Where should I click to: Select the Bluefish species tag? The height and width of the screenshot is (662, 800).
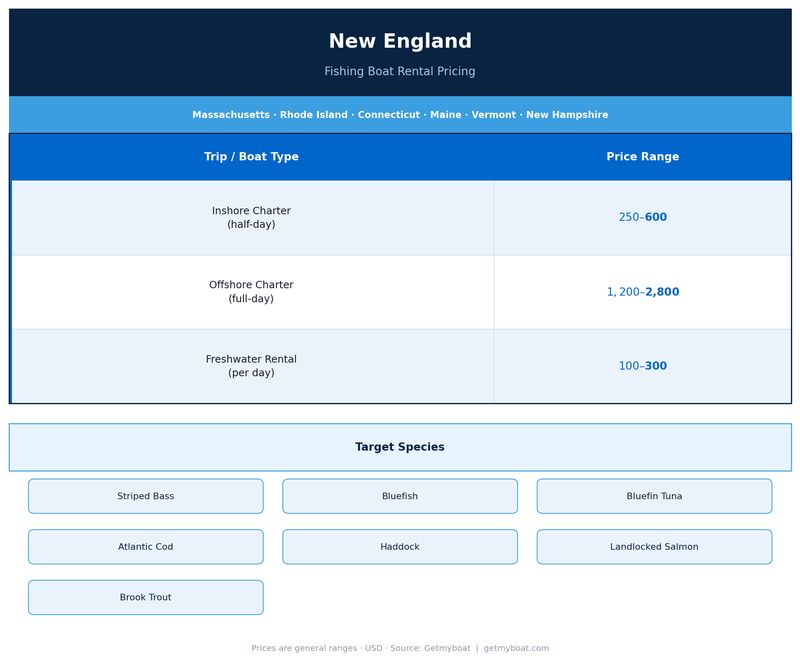[x=400, y=496]
